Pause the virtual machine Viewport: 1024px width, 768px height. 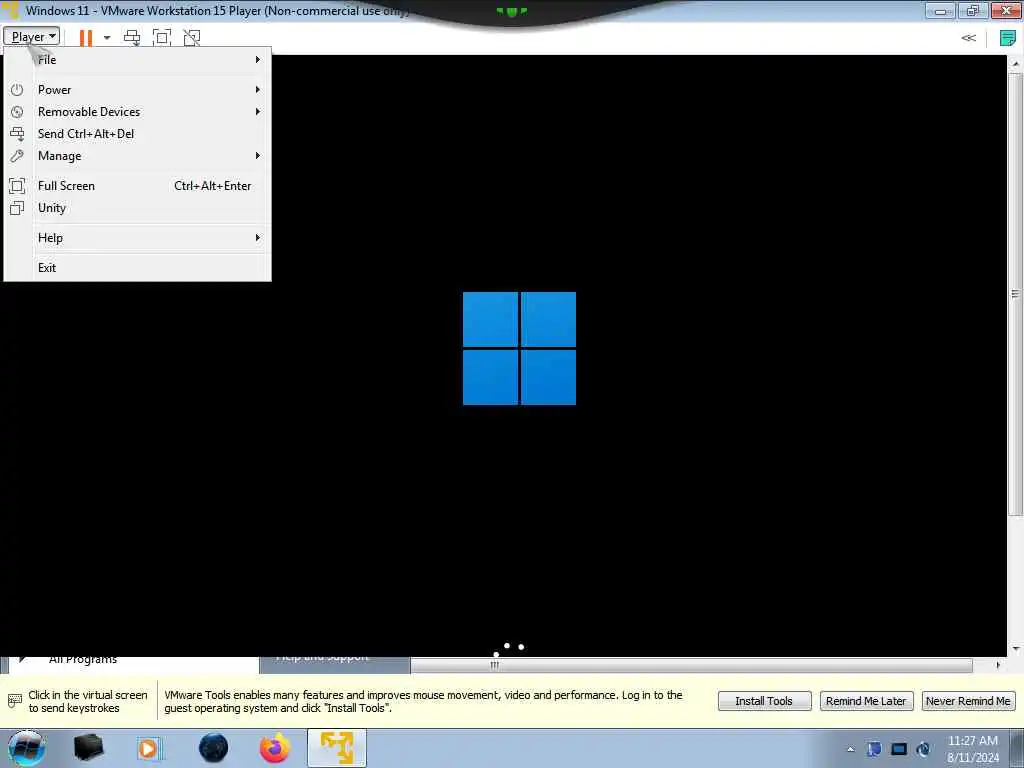pos(86,37)
